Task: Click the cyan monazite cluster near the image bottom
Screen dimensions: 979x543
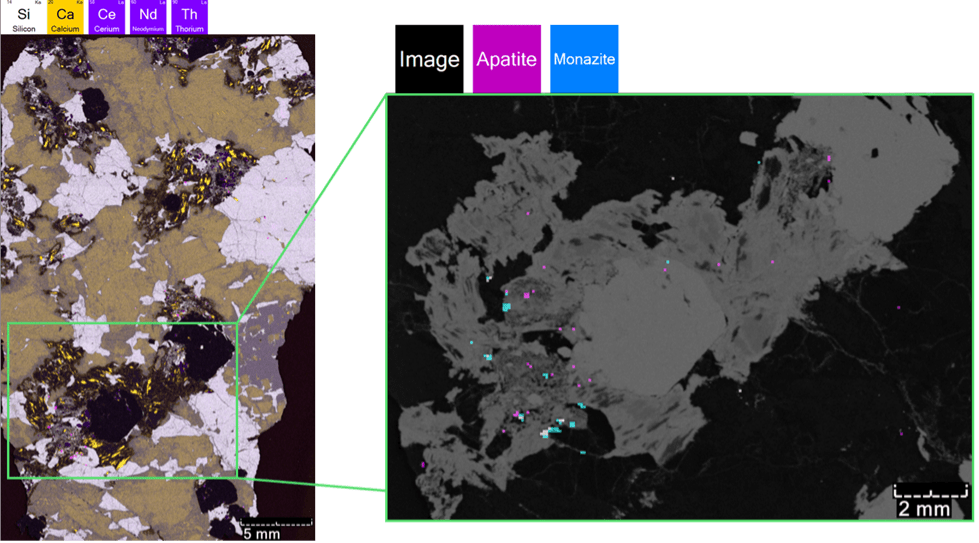Action: pyautogui.click(x=552, y=429)
